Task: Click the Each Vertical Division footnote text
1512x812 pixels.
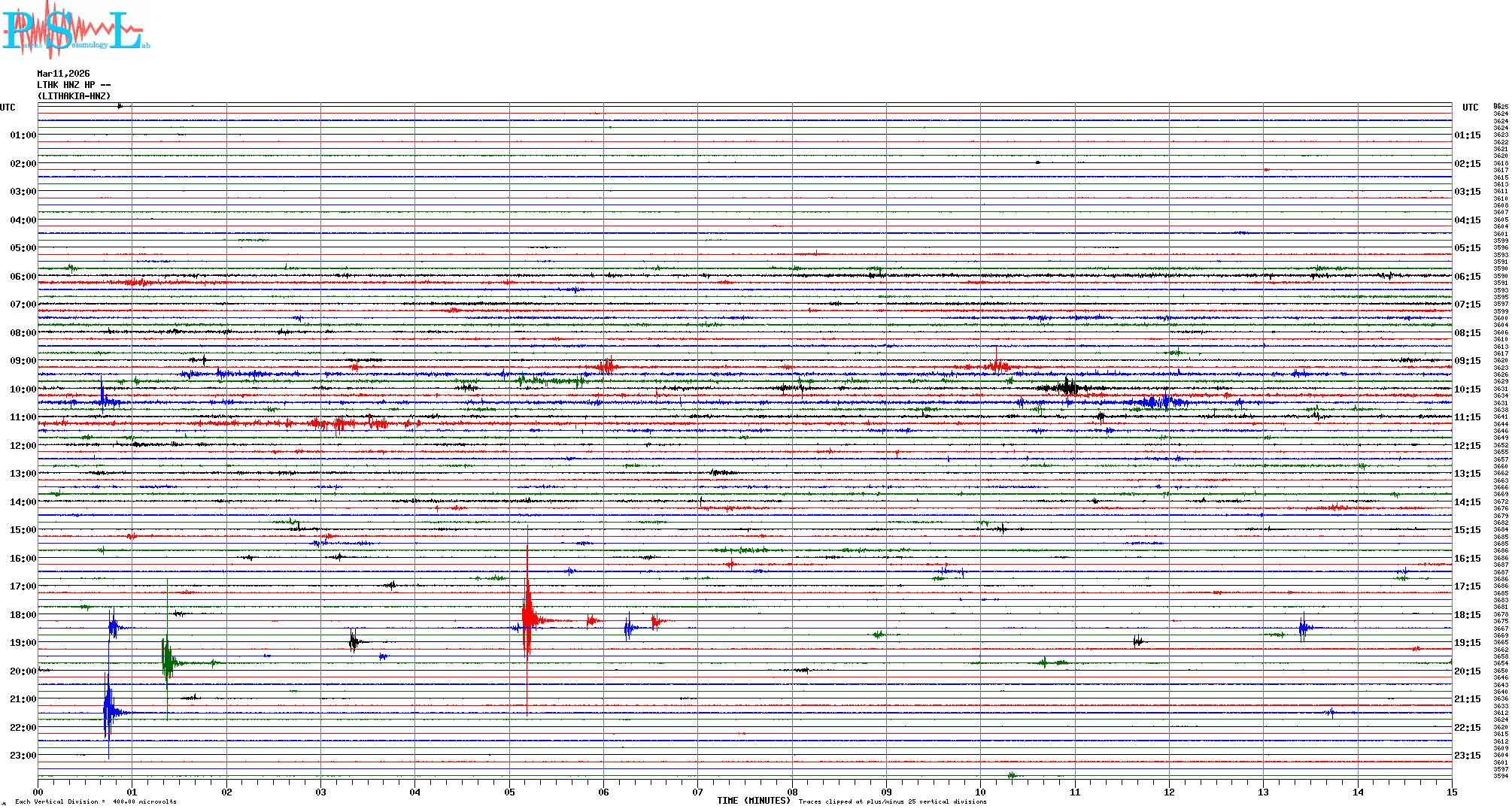Action: pyautogui.click(x=96, y=801)
